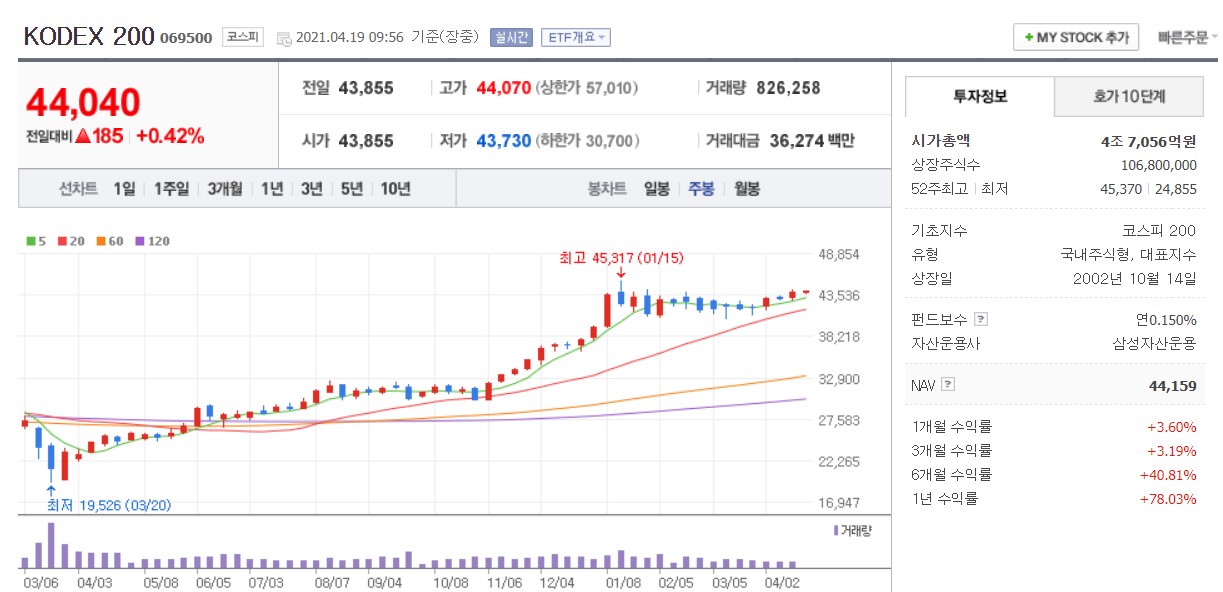Open the ETF개요 dropdown
The height and width of the screenshot is (592, 1223).
tap(576, 37)
